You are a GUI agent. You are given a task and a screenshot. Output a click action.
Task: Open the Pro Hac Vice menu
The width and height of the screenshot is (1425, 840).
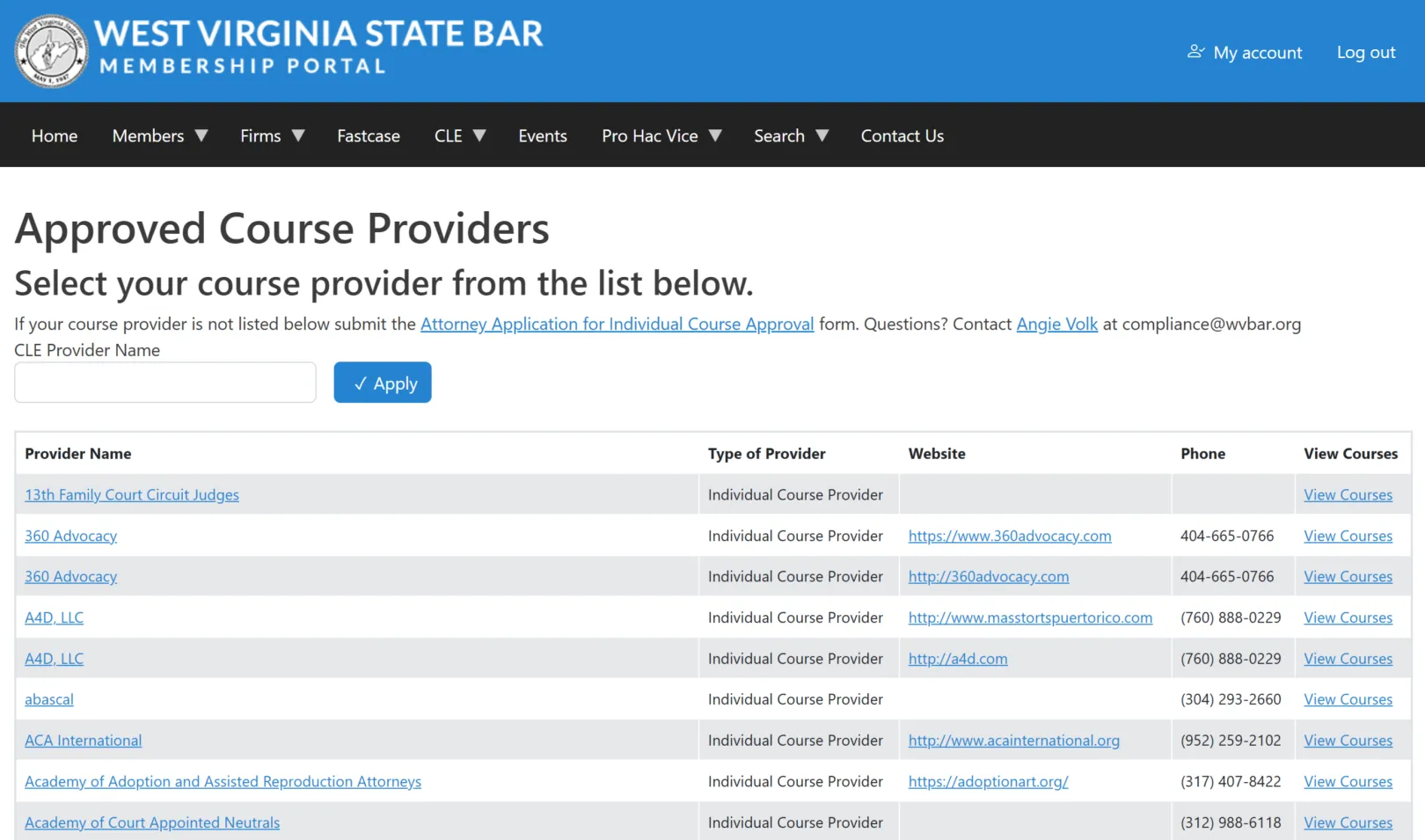650,135
